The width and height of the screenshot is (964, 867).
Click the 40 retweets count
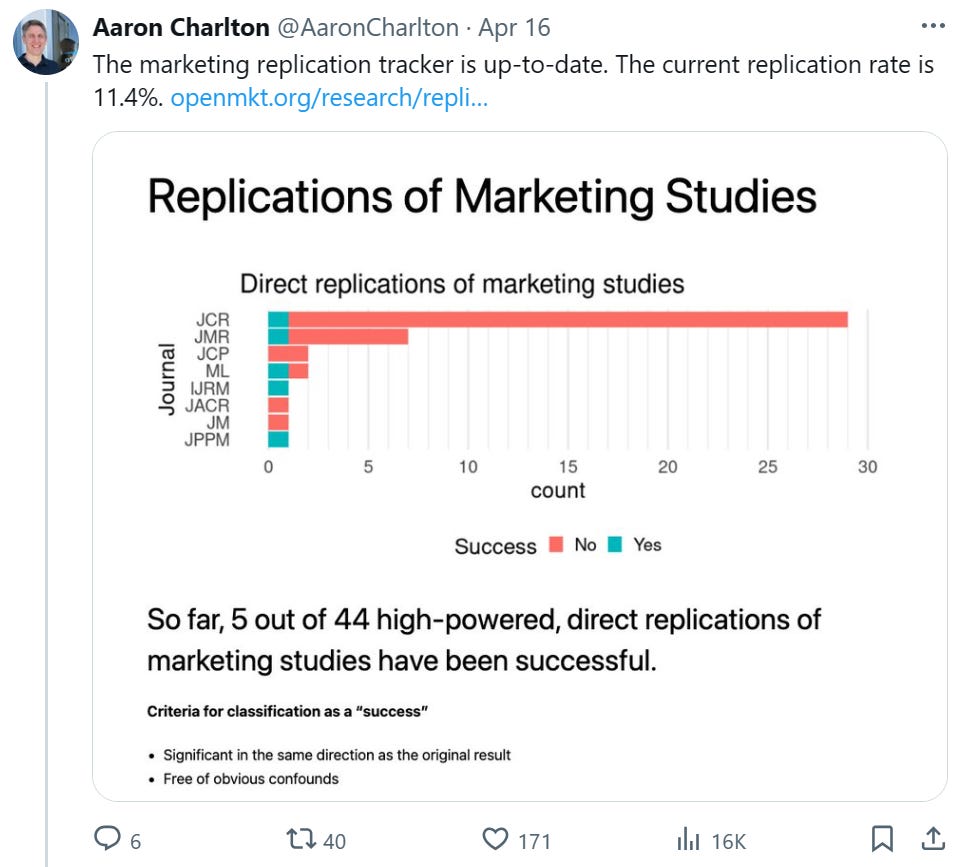coord(334,841)
